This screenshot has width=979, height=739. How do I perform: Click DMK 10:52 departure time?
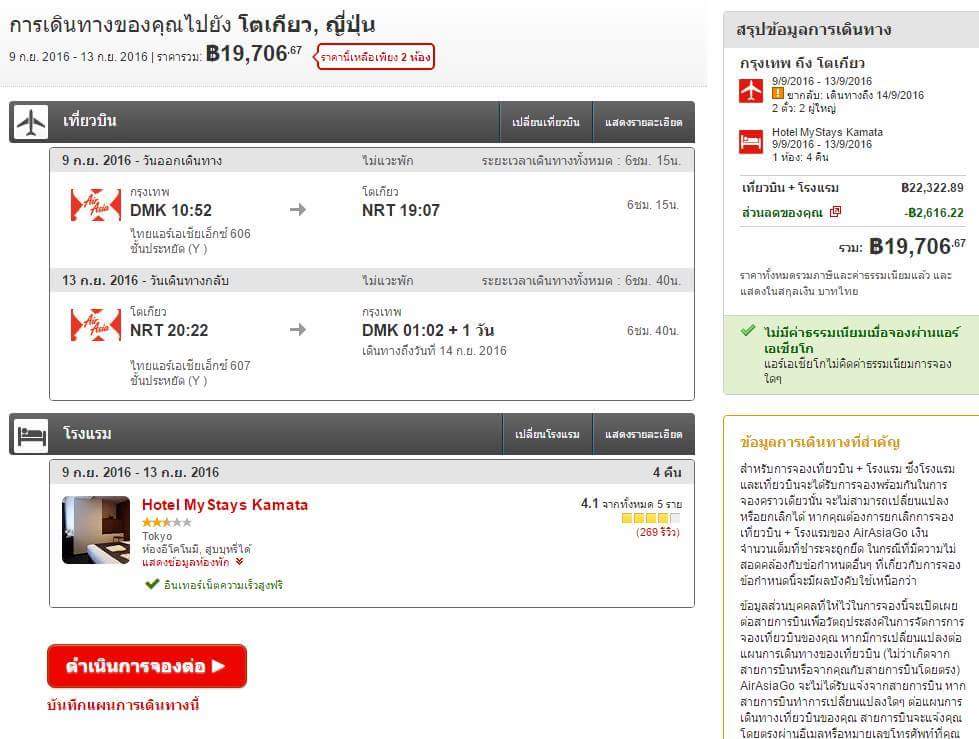pyautogui.click(x=171, y=210)
